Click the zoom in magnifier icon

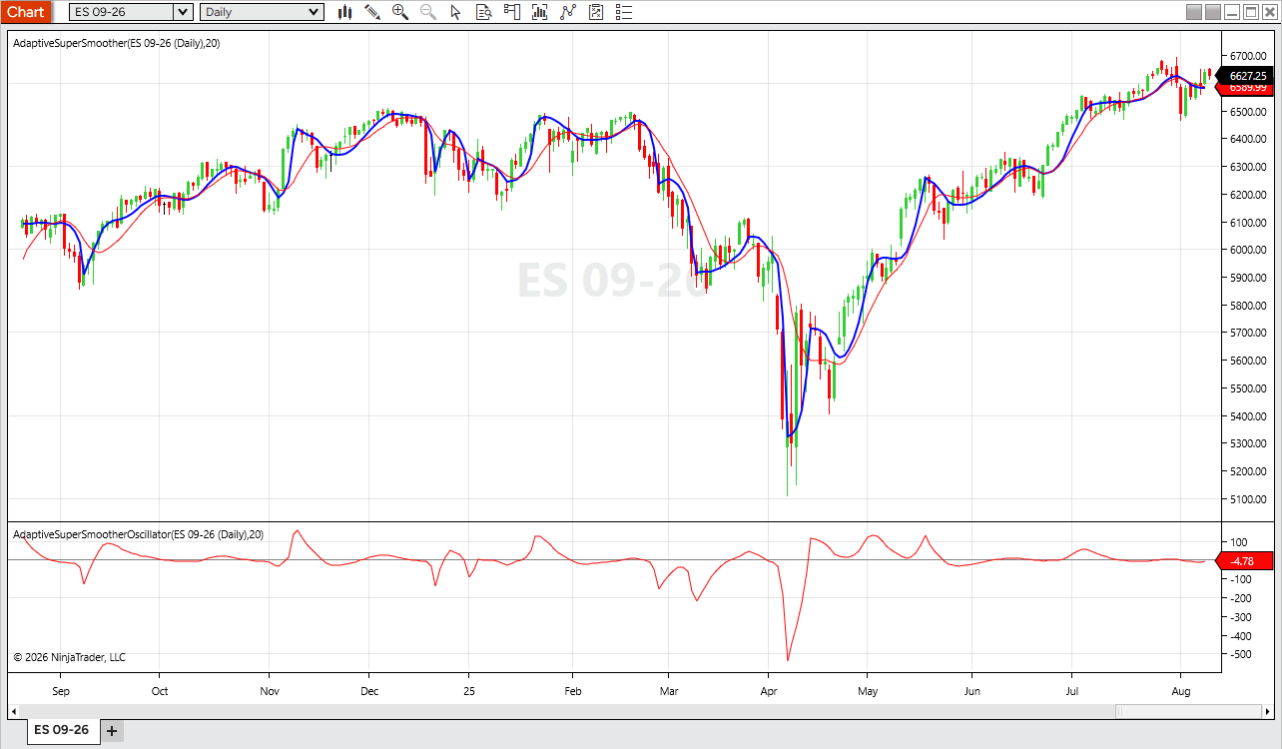[x=400, y=12]
